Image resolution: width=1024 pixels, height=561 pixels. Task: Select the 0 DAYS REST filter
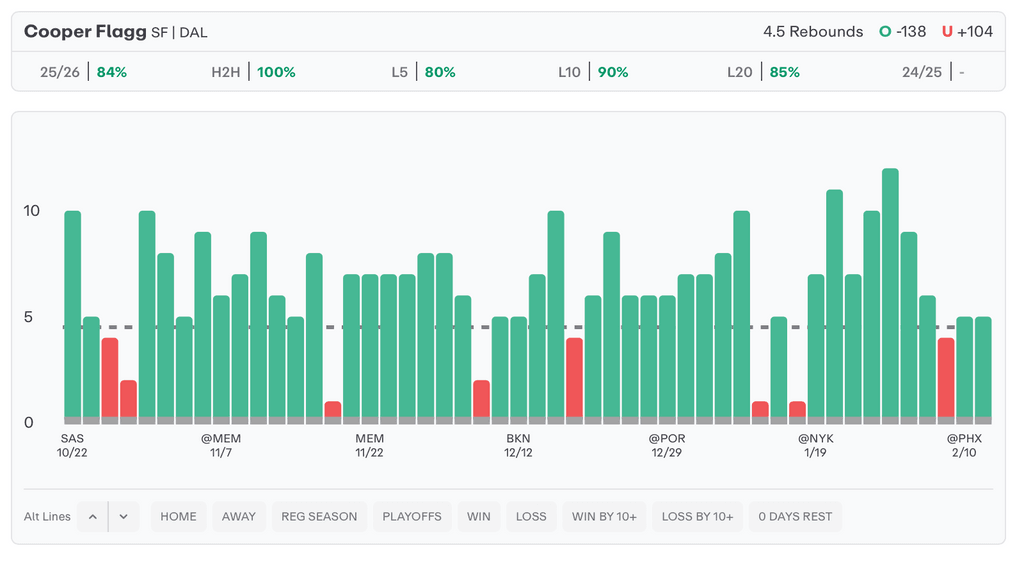(796, 517)
